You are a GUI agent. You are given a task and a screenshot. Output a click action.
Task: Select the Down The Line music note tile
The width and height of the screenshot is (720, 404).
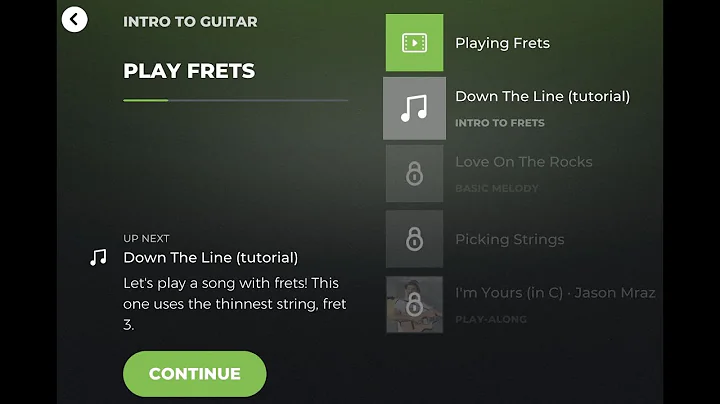pos(414,108)
